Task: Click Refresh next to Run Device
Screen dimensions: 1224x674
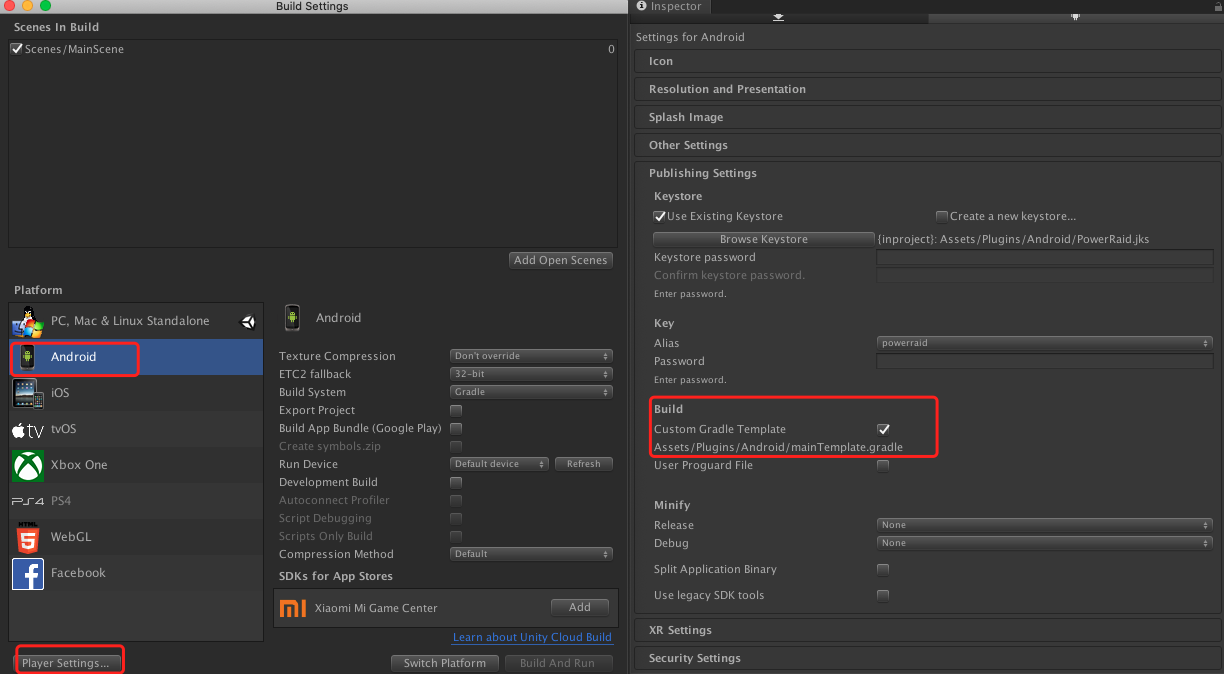Action: click(583, 464)
